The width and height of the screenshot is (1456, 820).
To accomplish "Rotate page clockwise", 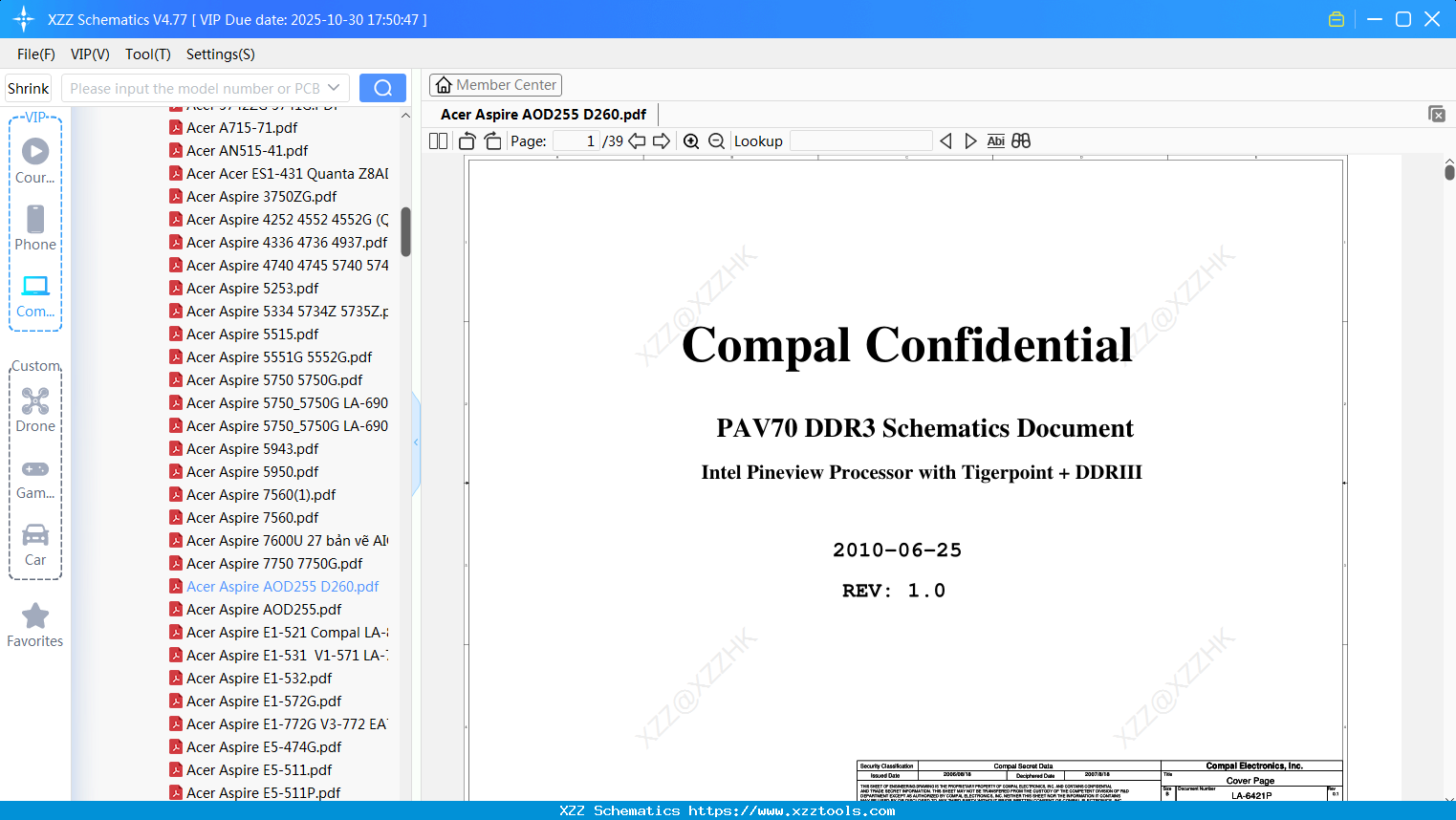I will 492,141.
